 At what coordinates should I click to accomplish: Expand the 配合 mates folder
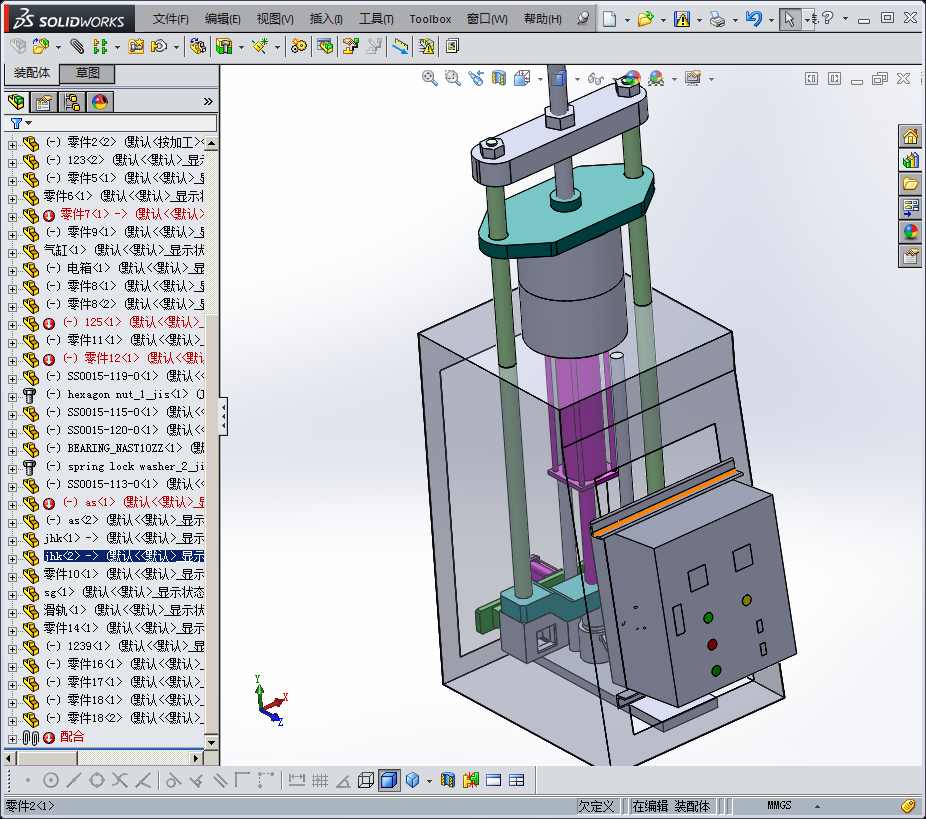click(12, 737)
